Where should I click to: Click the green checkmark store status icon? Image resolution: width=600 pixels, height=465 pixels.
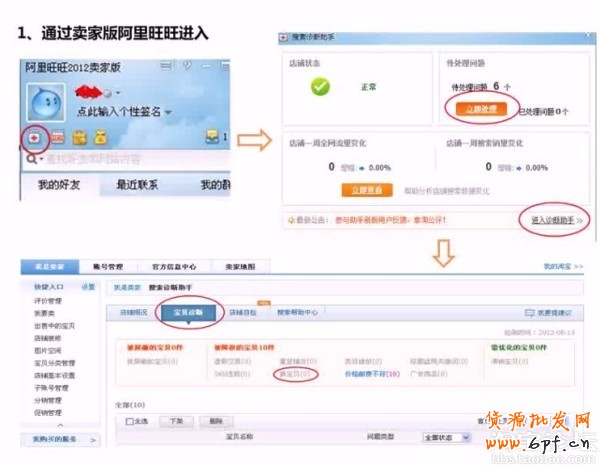tap(319, 87)
